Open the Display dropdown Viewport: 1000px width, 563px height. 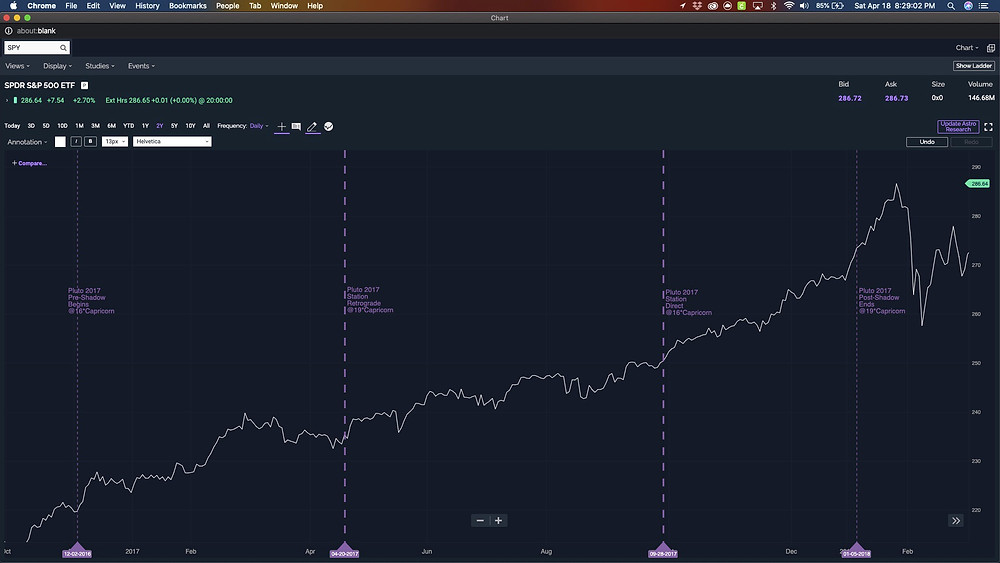[57, 66]
